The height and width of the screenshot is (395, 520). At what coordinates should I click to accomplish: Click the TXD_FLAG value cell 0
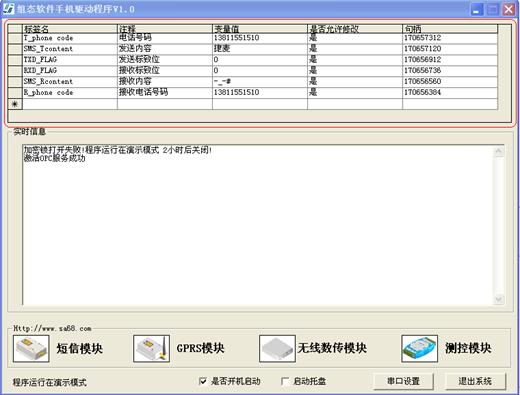[260, 60]
